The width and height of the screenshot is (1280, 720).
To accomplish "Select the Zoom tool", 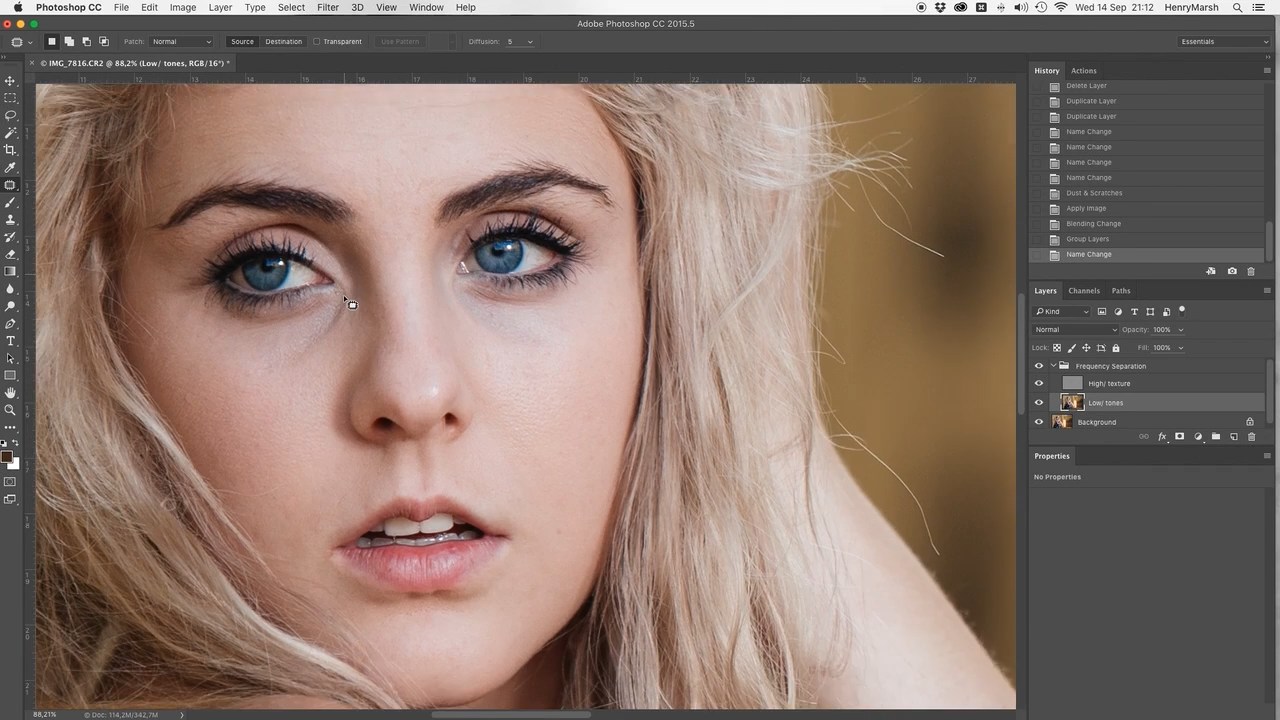I will pos(11,410).
